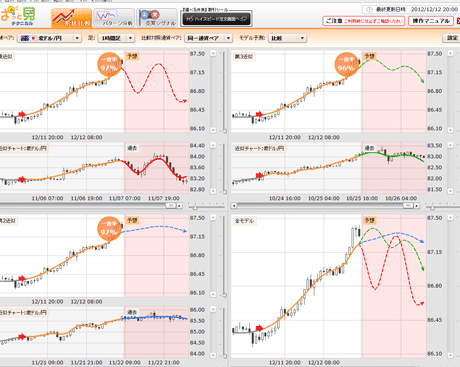Left arrow of the 10/24 chart horizontal scrollbar
This screenshot has height=367, width=460.
pos(234,206)
